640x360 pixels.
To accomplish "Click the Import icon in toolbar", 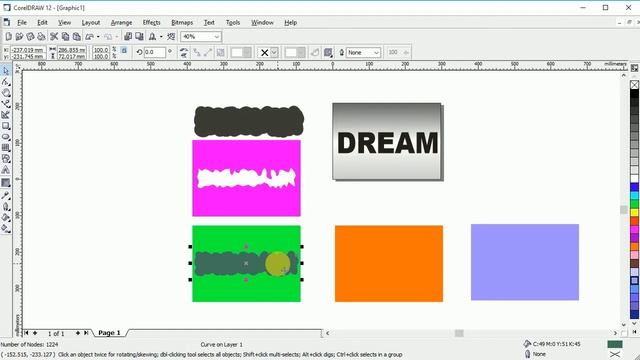I will (128, 37).
